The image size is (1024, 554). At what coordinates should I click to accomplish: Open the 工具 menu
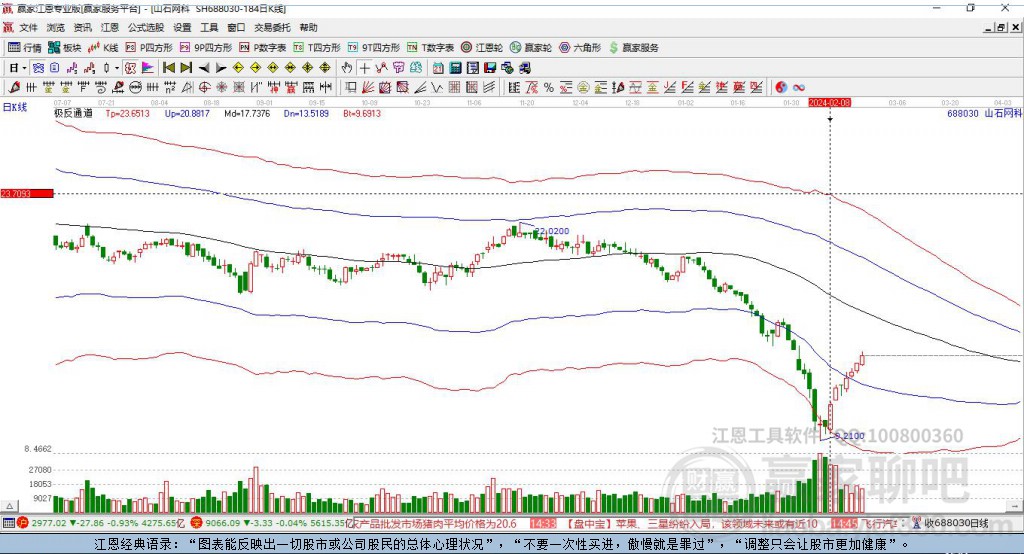[x=209, y=27]
